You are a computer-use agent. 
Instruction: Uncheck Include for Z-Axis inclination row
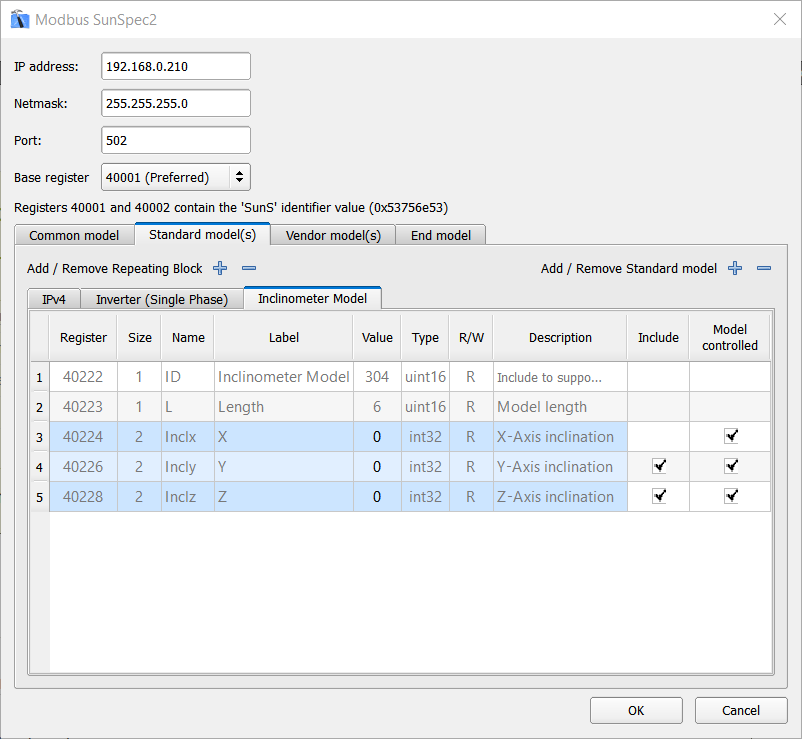point(658,496)
